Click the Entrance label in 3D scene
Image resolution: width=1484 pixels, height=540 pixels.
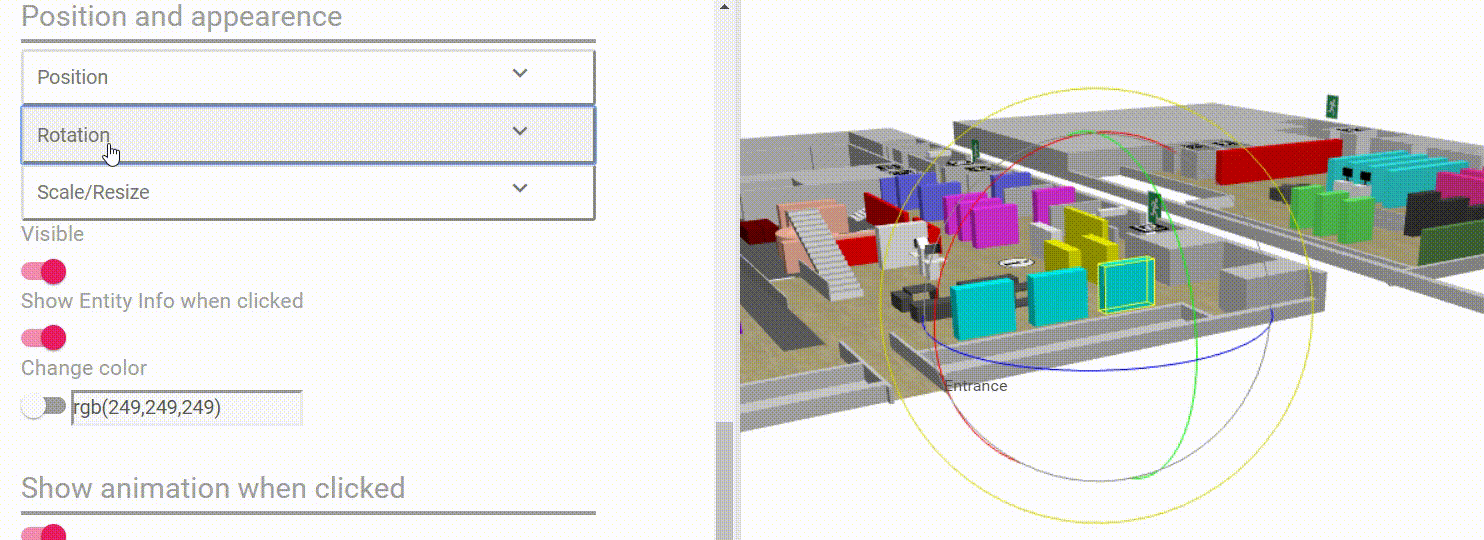coord(976,386)
